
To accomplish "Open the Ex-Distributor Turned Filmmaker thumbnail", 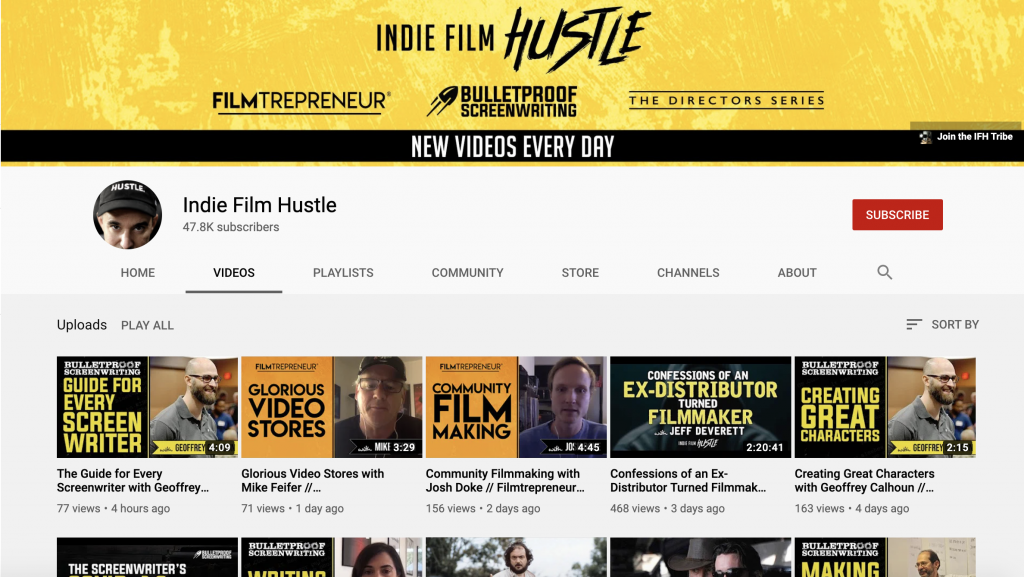I will click(x=701, y=407).
